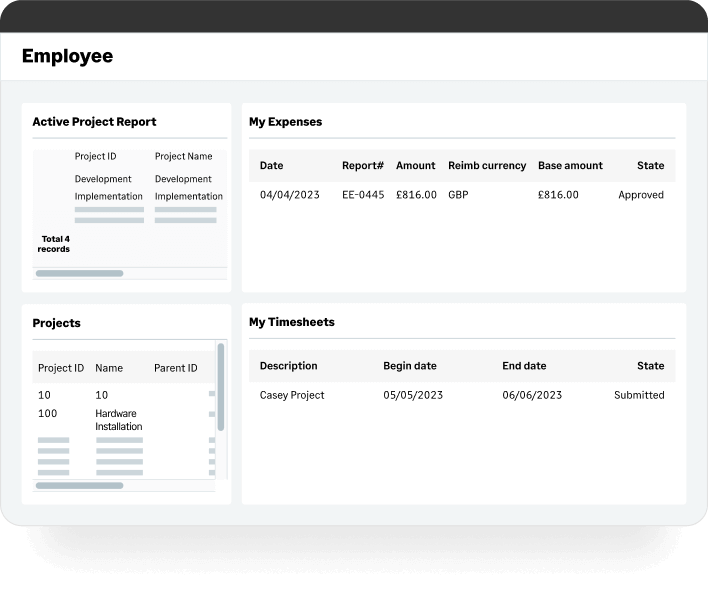Screen dimensions: 708x596
Task: Click the Begin date header in My Timesheets
Action: (411, 366)
